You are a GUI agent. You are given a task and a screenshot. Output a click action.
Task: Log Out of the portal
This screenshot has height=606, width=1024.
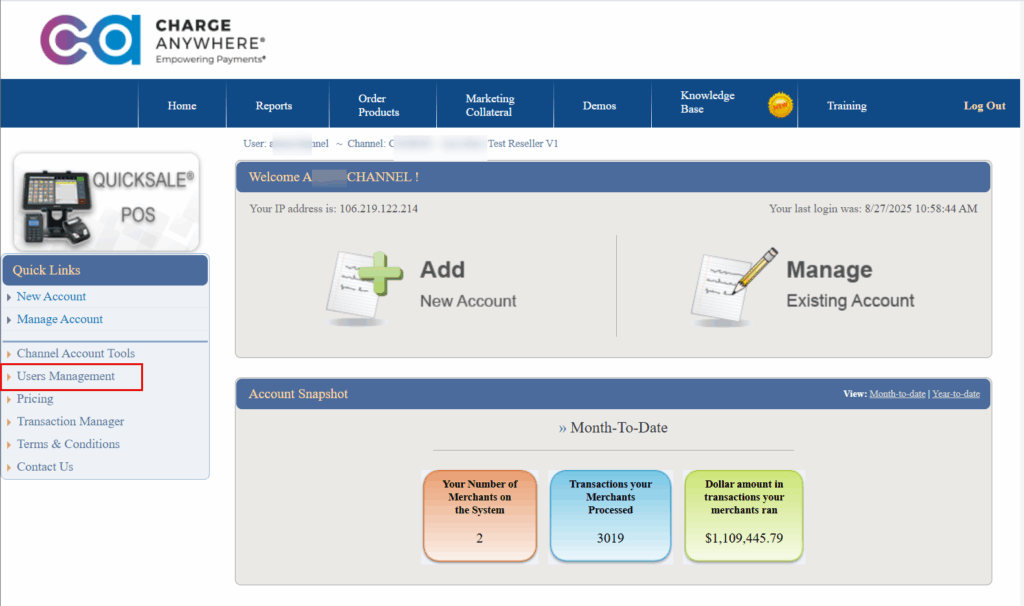[984, 106]
